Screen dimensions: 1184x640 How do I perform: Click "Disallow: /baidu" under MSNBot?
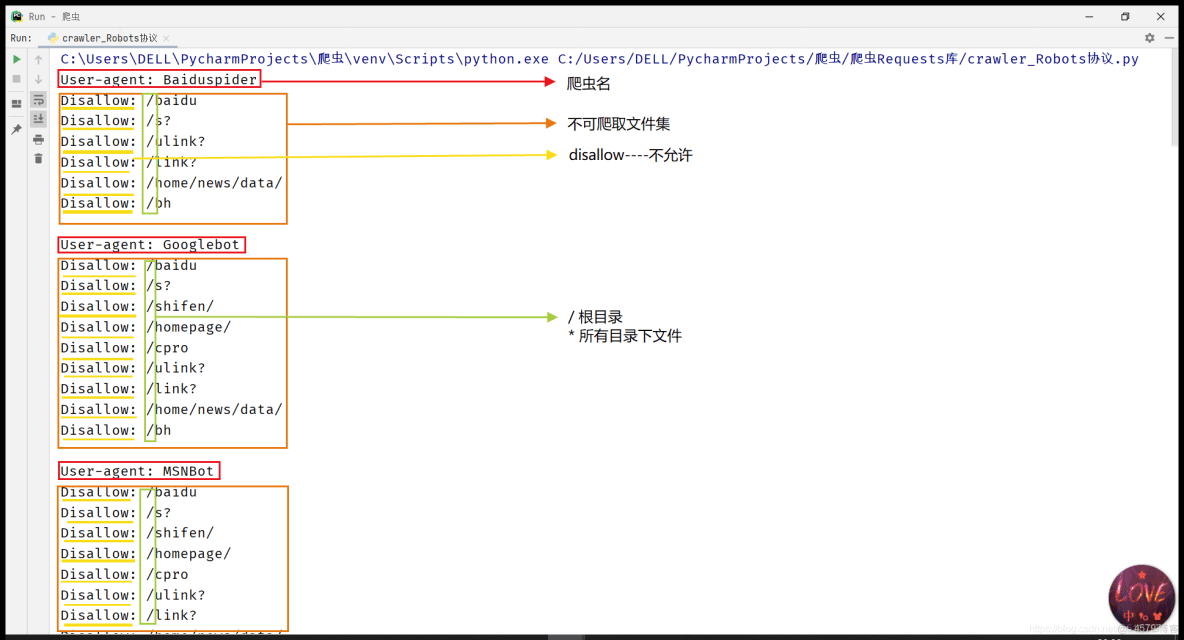(128, 492)
